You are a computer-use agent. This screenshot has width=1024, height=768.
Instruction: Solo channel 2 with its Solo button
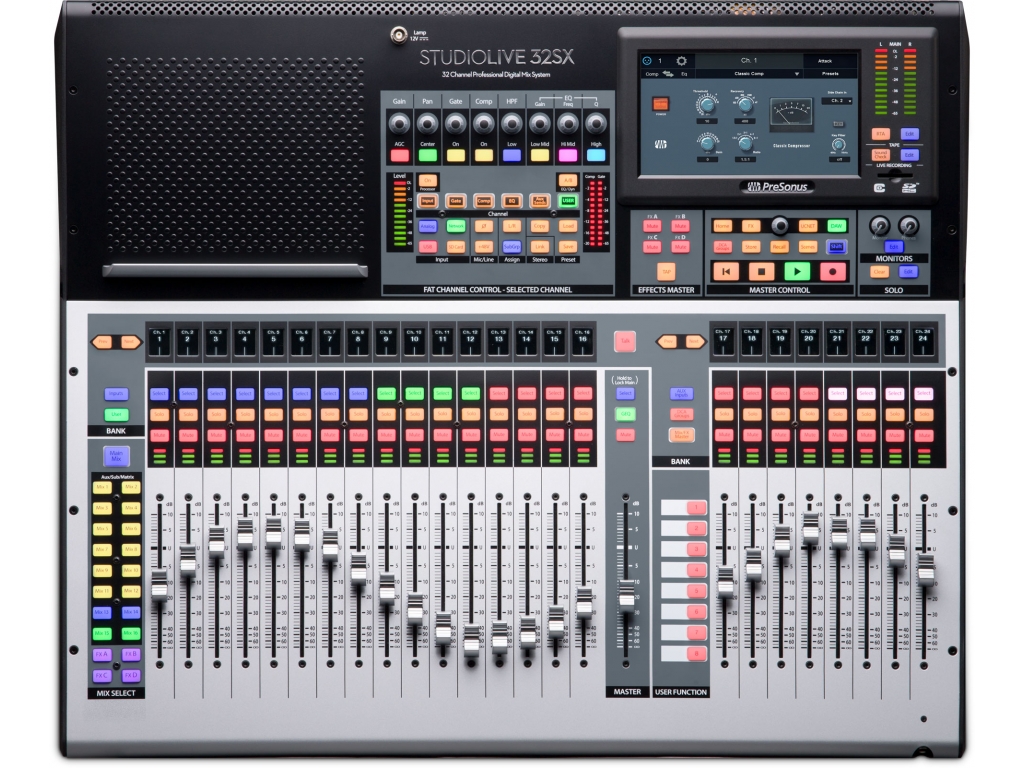188,415
